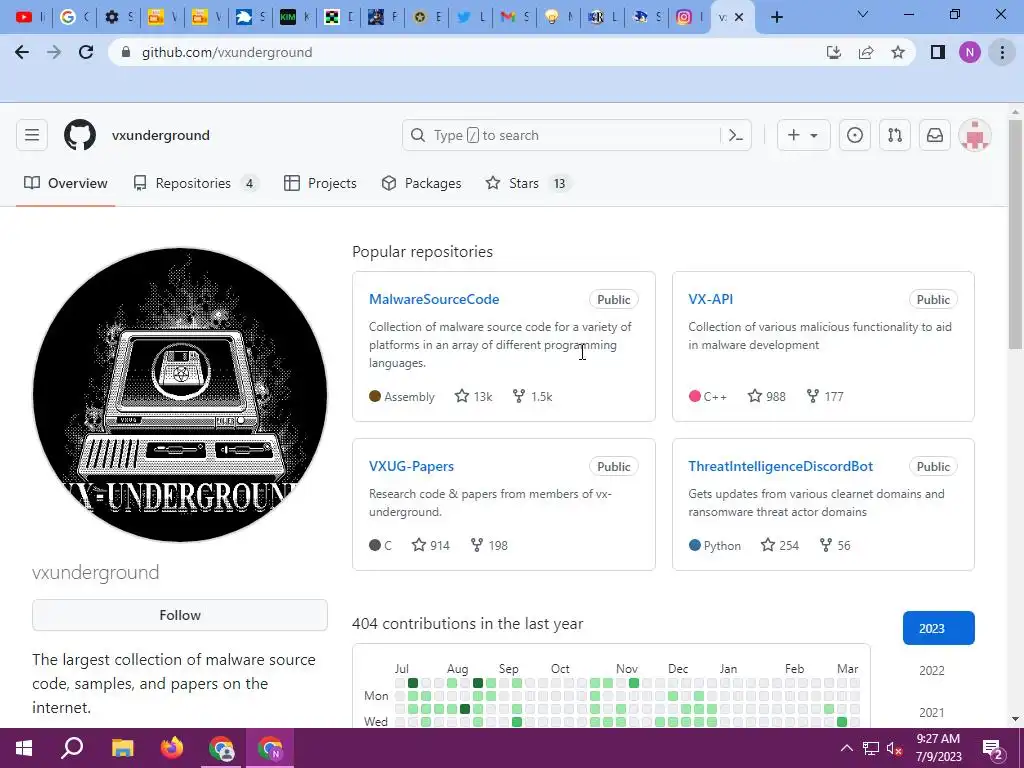Image resolution: width=1024 pixels, height=768 pixels.
Task: Switch to the Repositories tab
Action: pos(195,184)
